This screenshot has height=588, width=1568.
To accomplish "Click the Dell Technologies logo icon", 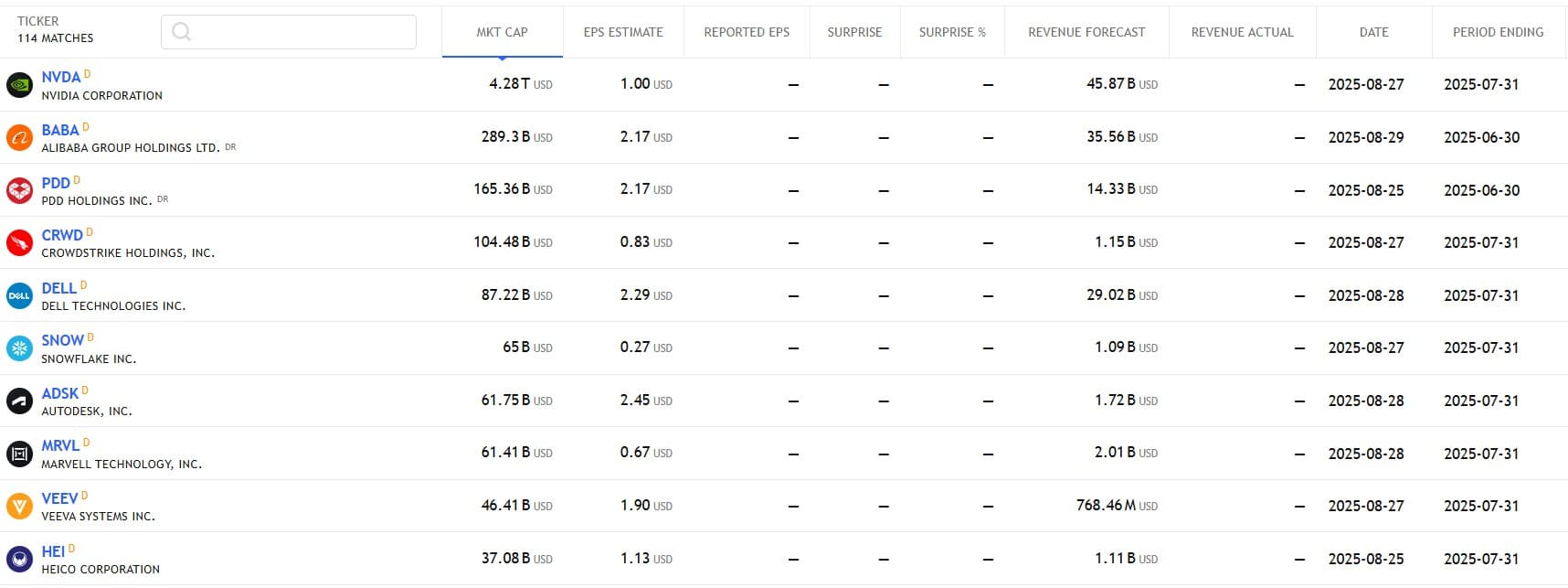I will pos(19,295).
